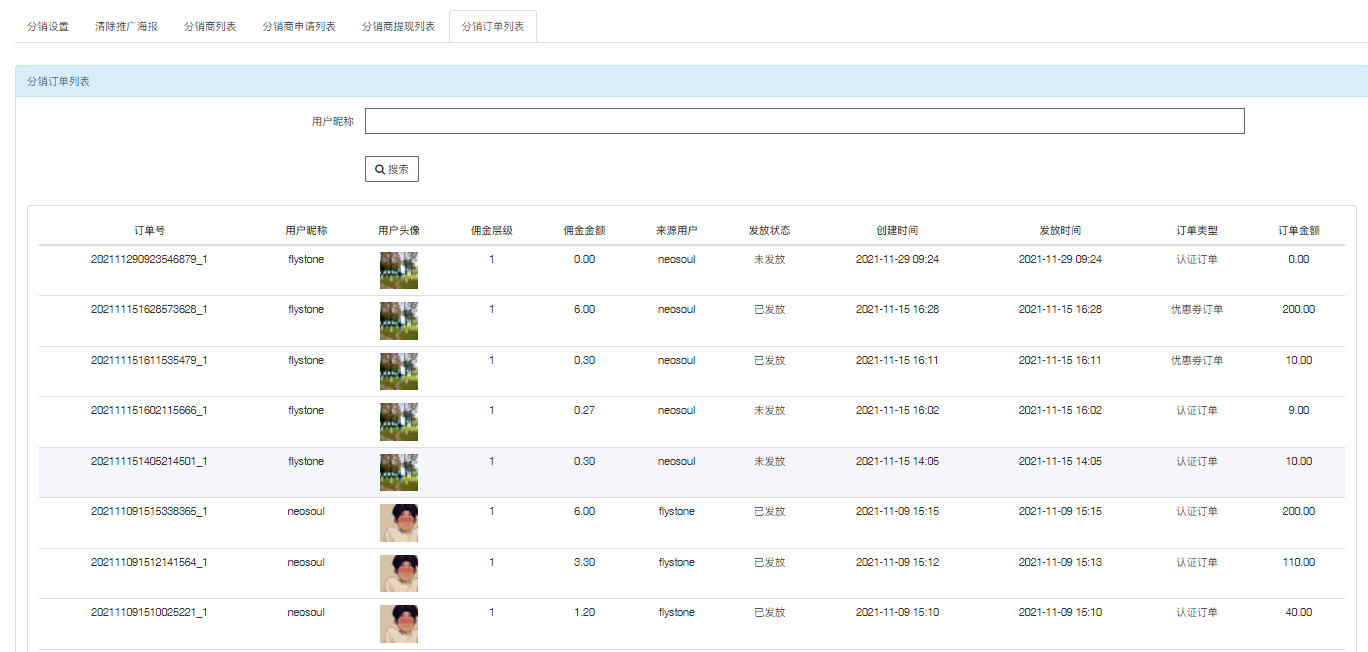Open avatar thumbnail for order 202111151405214501_1

click(399, 472)
